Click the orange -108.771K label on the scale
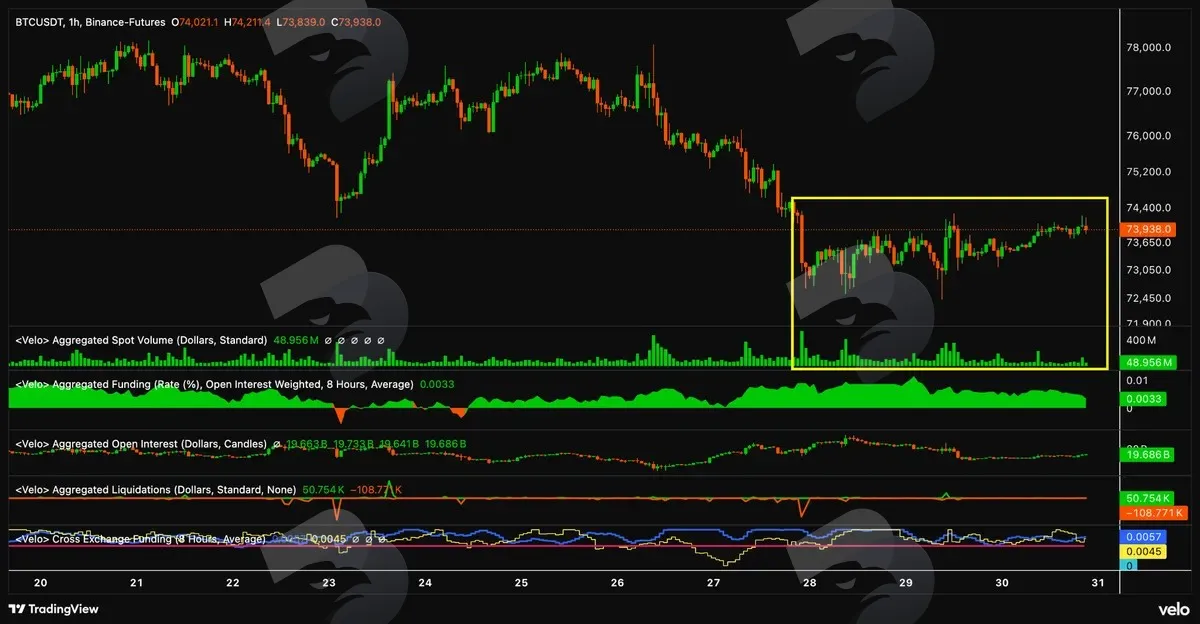This screenshot has height=624, width=1200. pos(1153,512)
